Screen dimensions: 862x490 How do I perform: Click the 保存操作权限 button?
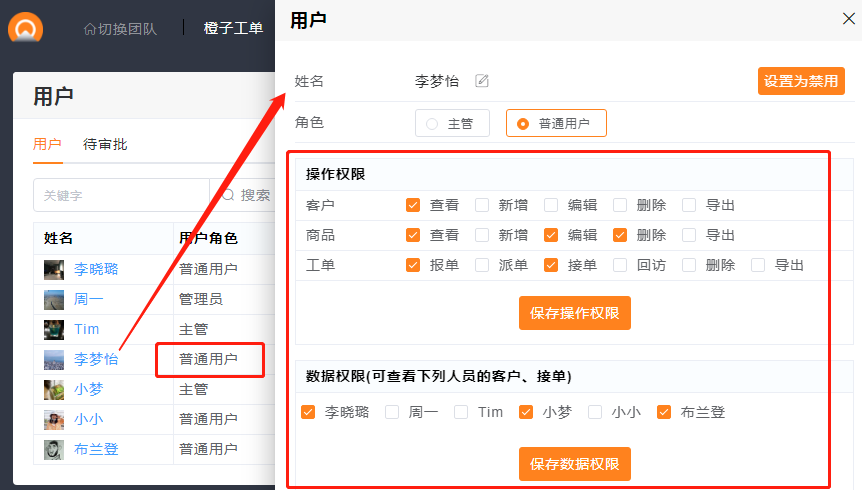574,313
